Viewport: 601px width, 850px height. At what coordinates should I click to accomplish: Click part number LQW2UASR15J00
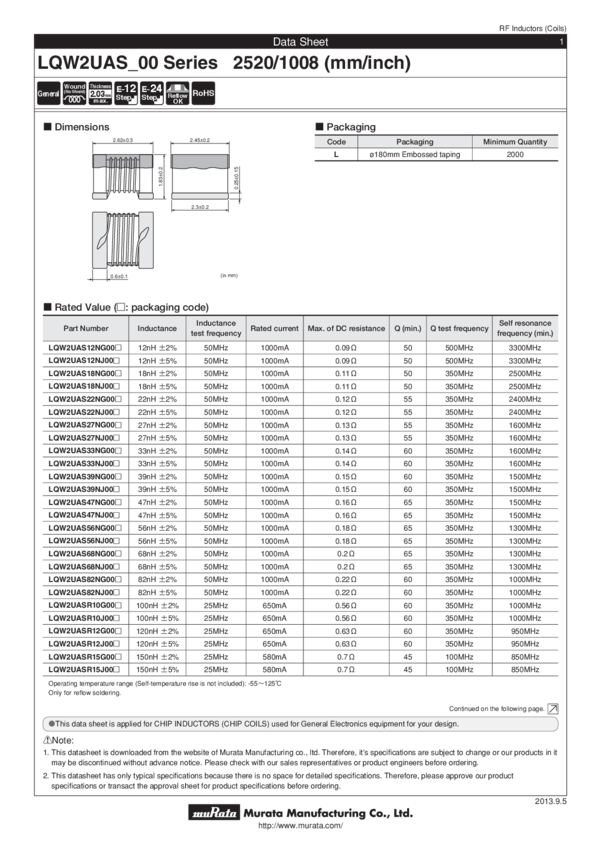84,669
